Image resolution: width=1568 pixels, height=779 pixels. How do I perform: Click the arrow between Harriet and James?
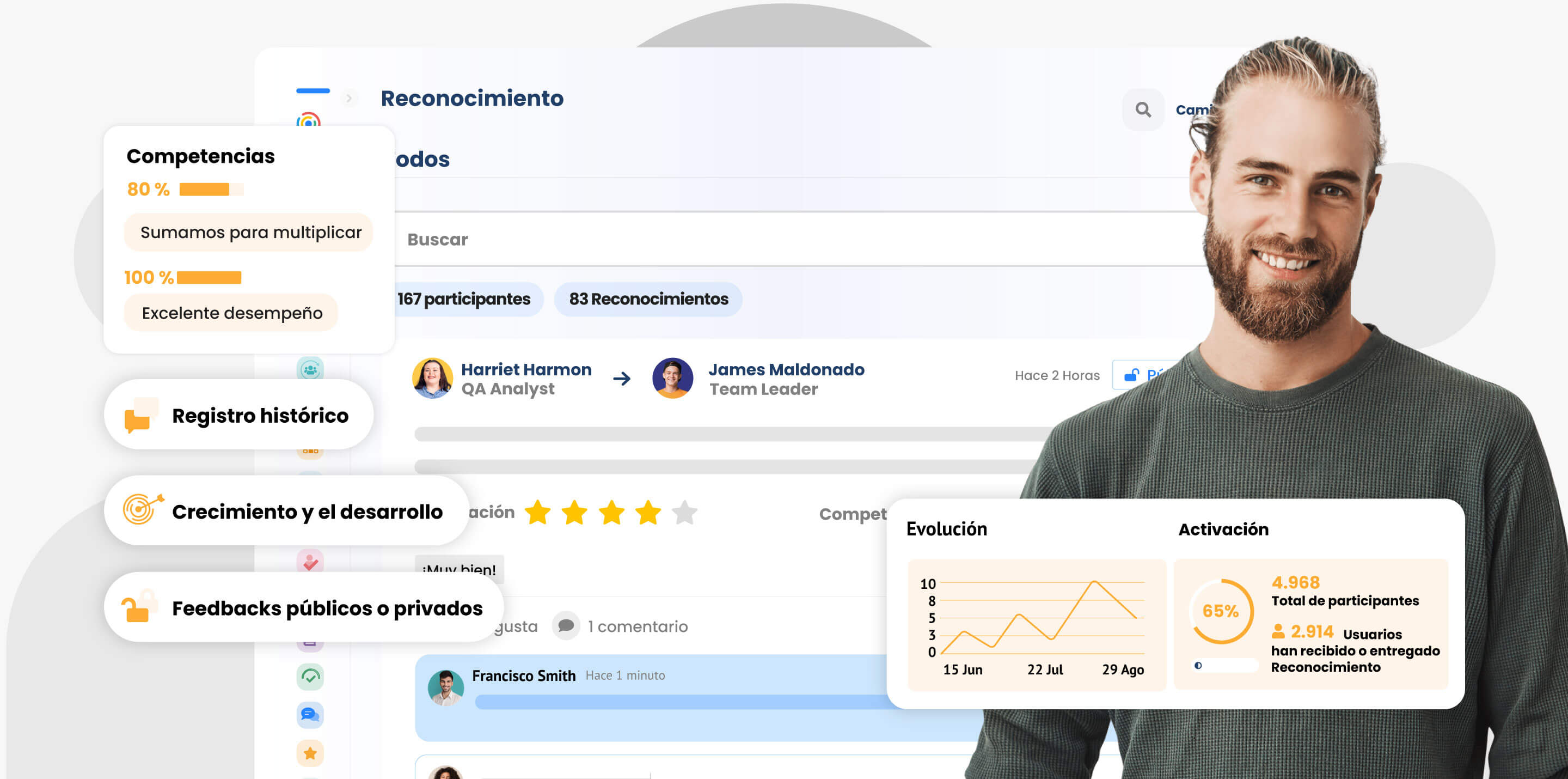[621, 379]
